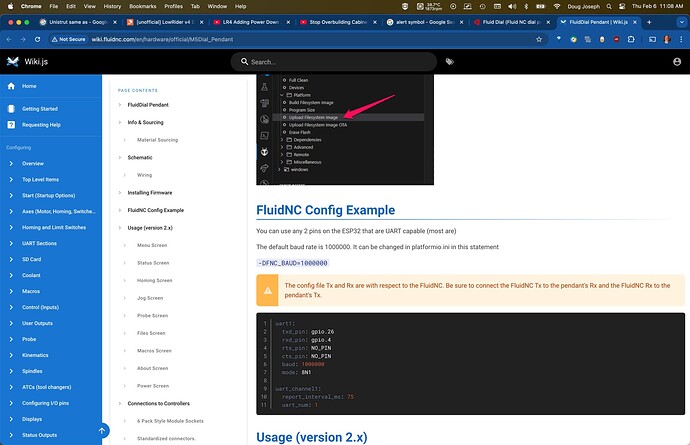Open the Chrome extensions puzzle icon
Viewport: 690px width, 445px height.
tap(631, 39)
